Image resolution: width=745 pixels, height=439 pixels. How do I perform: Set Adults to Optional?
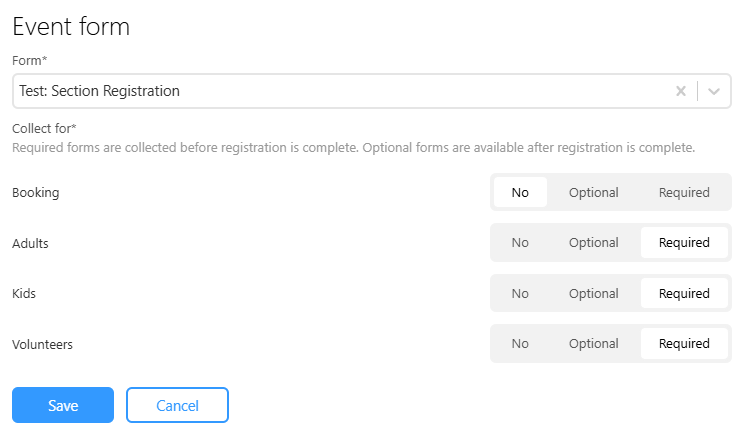point(594,243)
